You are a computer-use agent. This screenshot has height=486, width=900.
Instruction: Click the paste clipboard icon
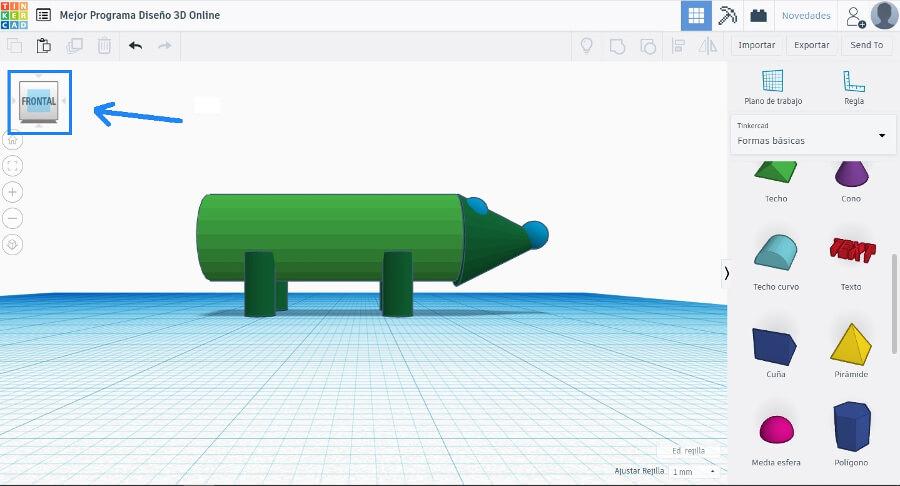(x=43, y=45)
